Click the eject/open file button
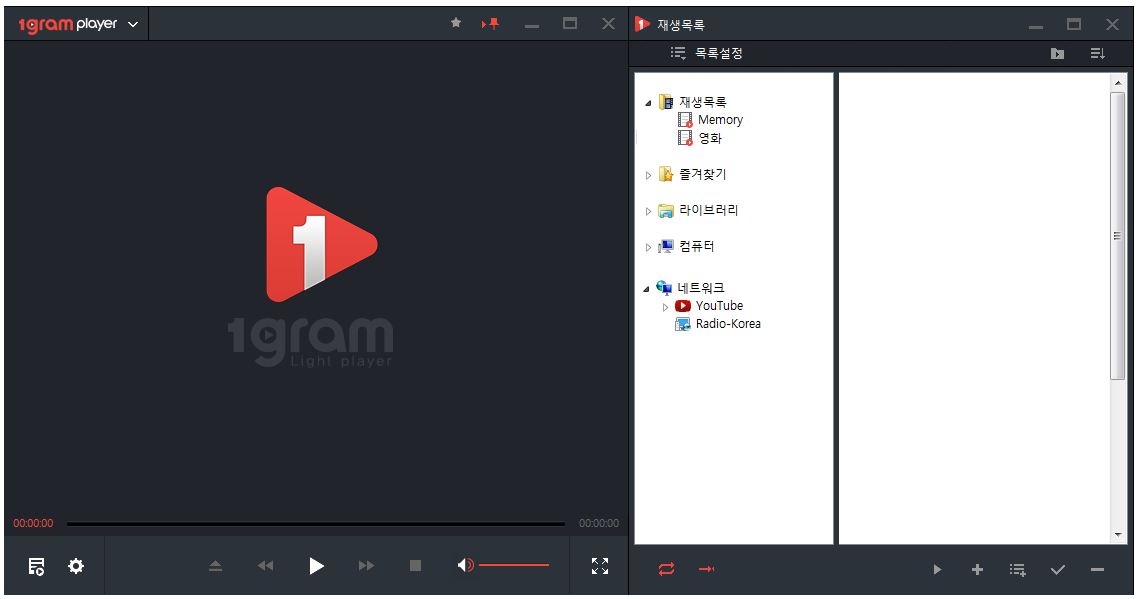 coord(215,566)
